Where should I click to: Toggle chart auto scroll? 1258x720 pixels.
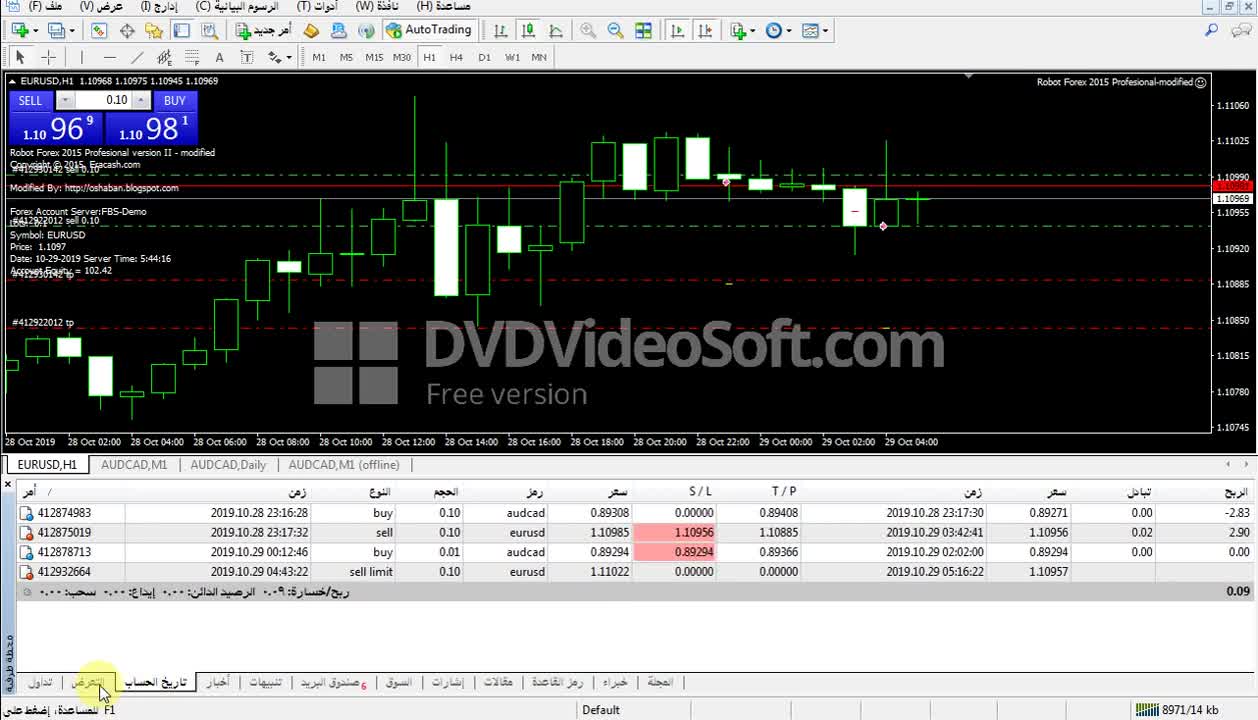tap(678, 31)
